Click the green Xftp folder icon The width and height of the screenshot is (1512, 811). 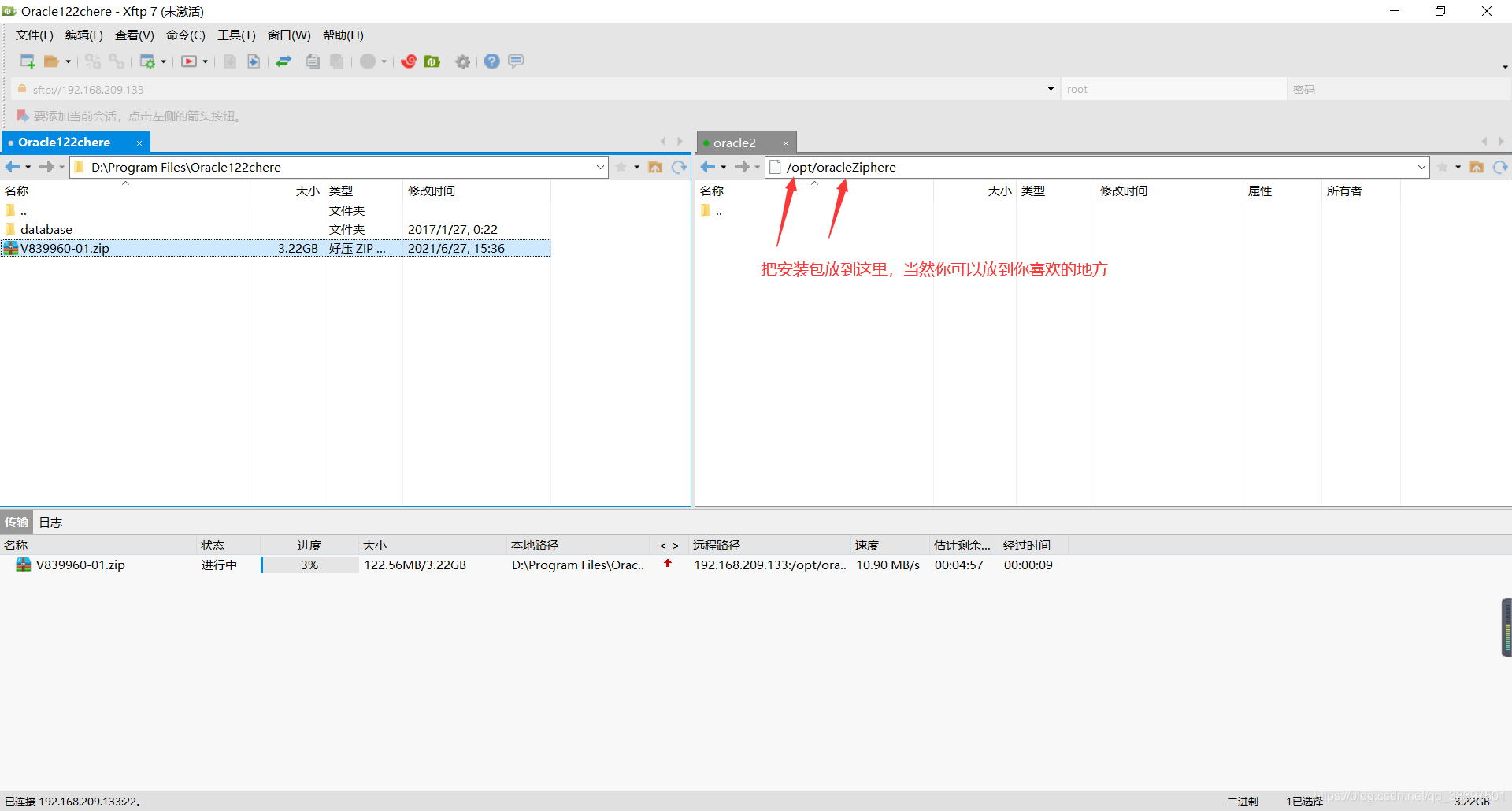[432, 61]
